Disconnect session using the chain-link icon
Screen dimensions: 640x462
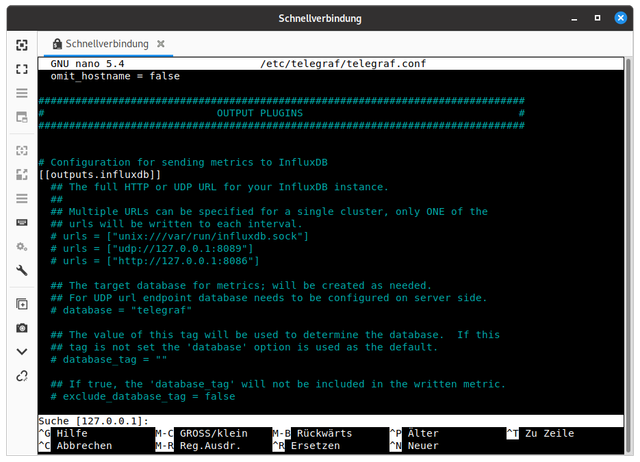click(22, 376)
